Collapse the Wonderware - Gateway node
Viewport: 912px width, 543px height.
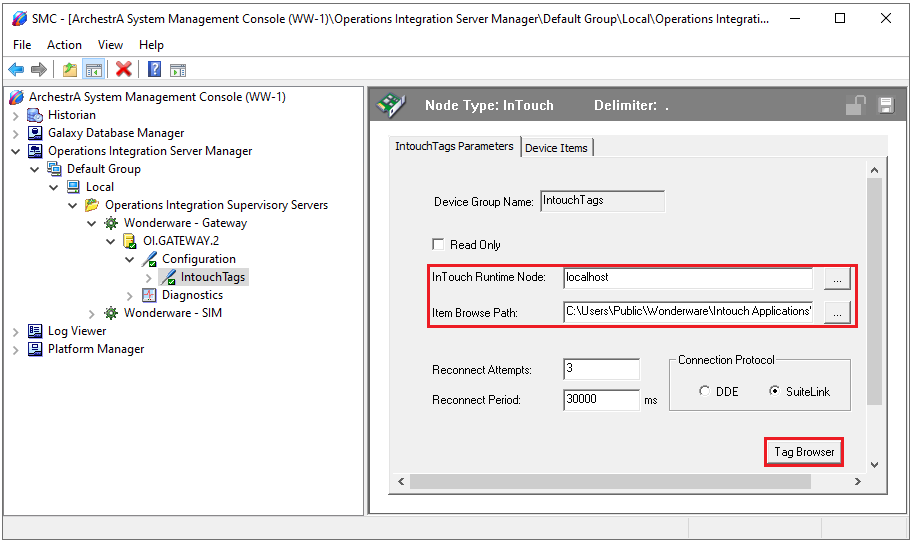91,224
